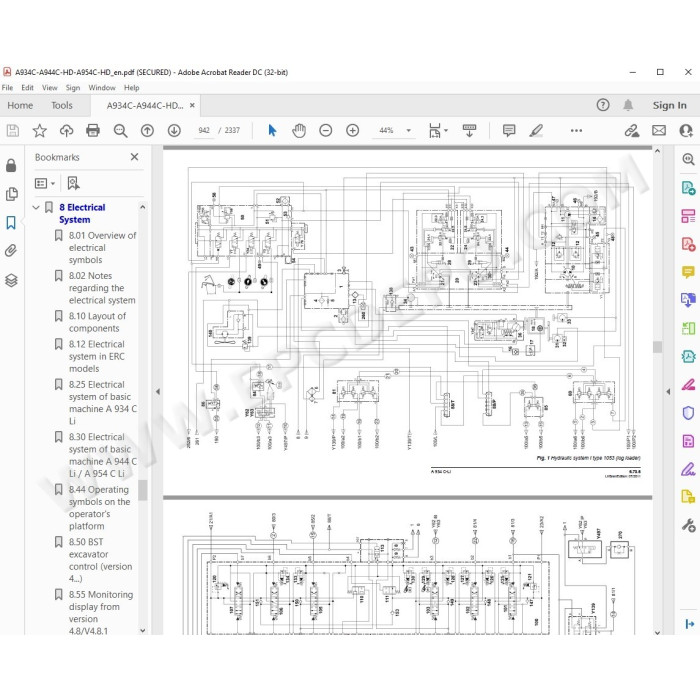This screenshot has width=700, height=700.
Task: Add a comment note
Action: [x=509, y=130]
